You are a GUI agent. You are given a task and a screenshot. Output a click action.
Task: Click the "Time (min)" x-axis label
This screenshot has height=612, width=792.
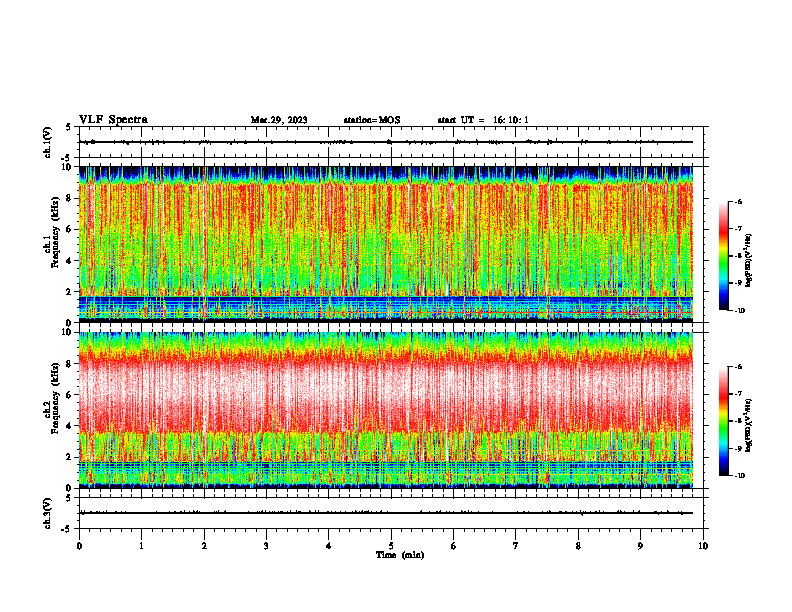pyautogui.click(x=400, y=555)
